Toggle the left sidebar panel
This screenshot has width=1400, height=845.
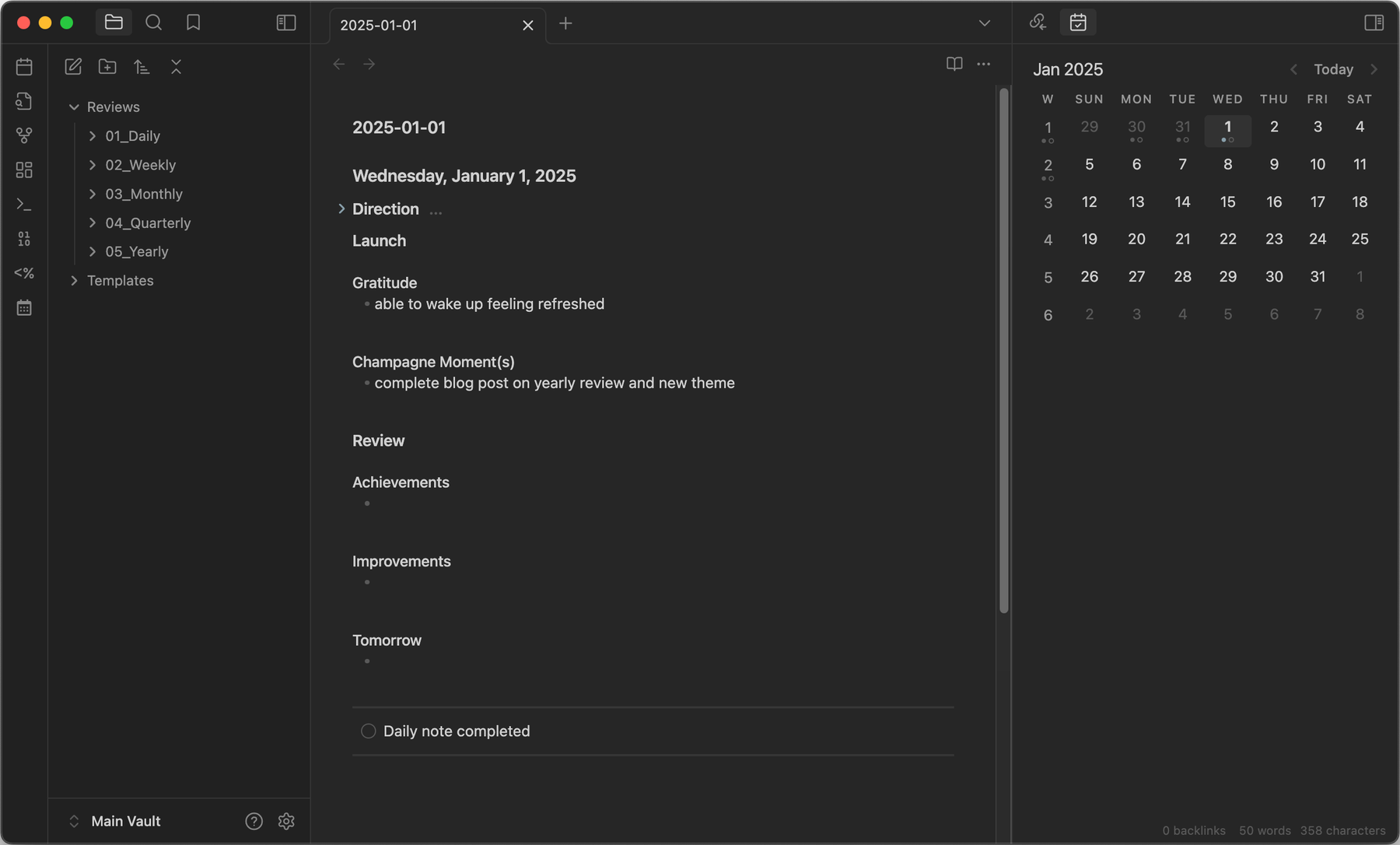coord(286,23)
